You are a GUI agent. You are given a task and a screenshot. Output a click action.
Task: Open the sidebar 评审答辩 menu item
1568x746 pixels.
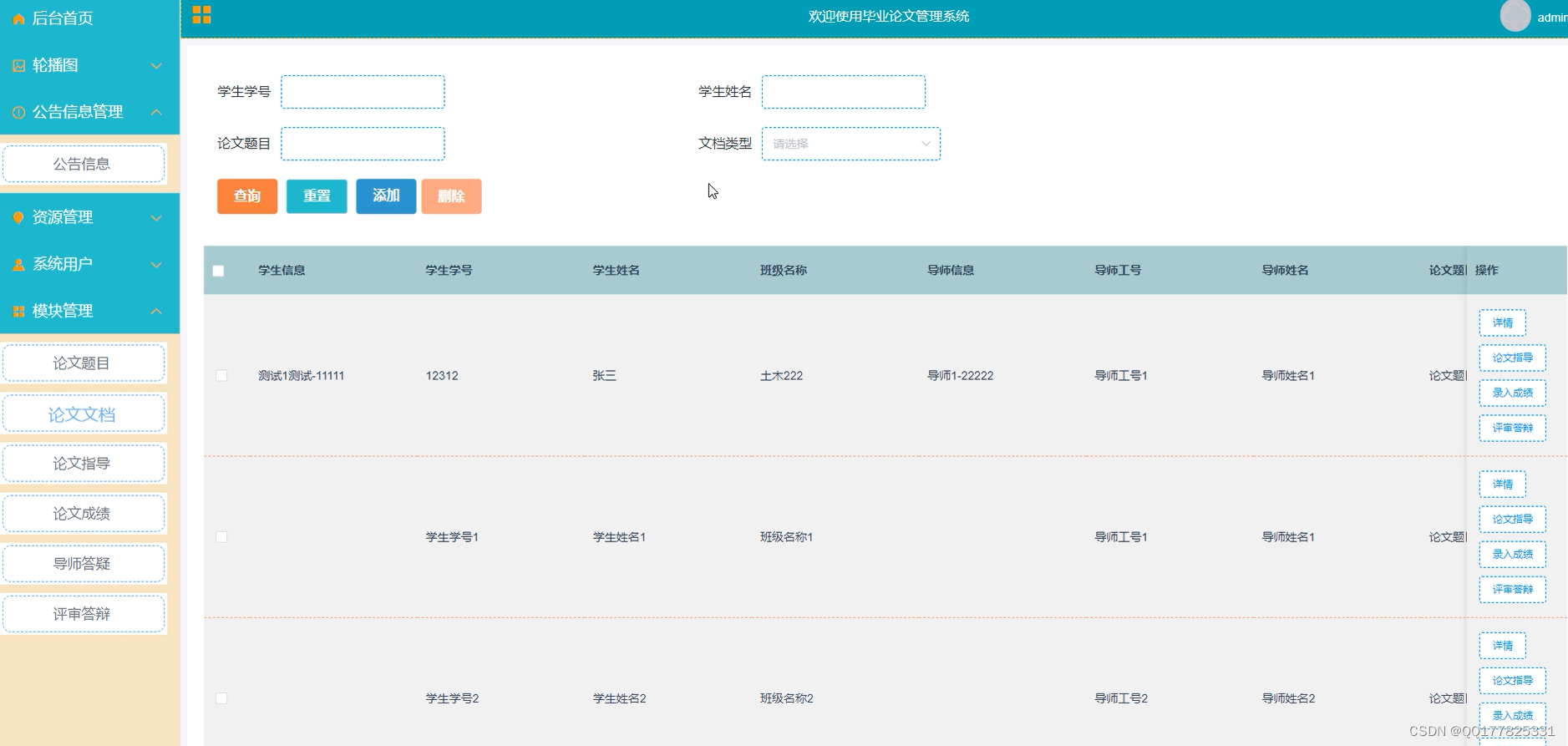coord(84,614)
